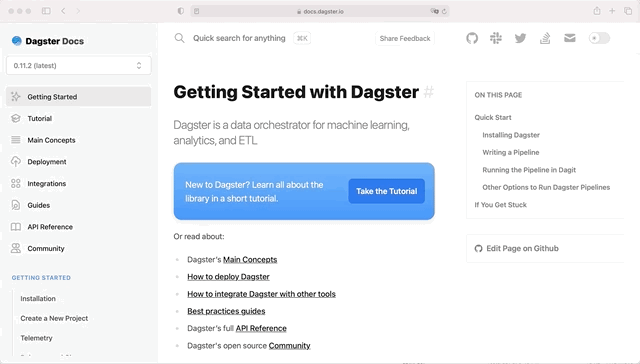Click Create a New Project link
The image size is (640, 364).
[54, 318]
